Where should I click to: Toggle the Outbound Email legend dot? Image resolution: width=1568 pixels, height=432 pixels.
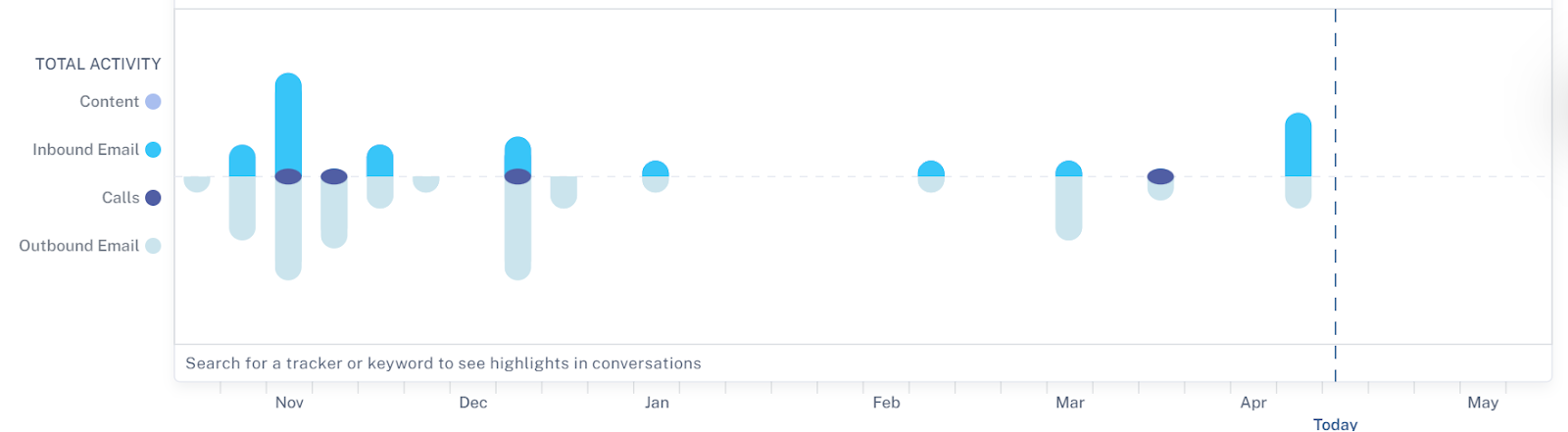click(x=153, y=246)
